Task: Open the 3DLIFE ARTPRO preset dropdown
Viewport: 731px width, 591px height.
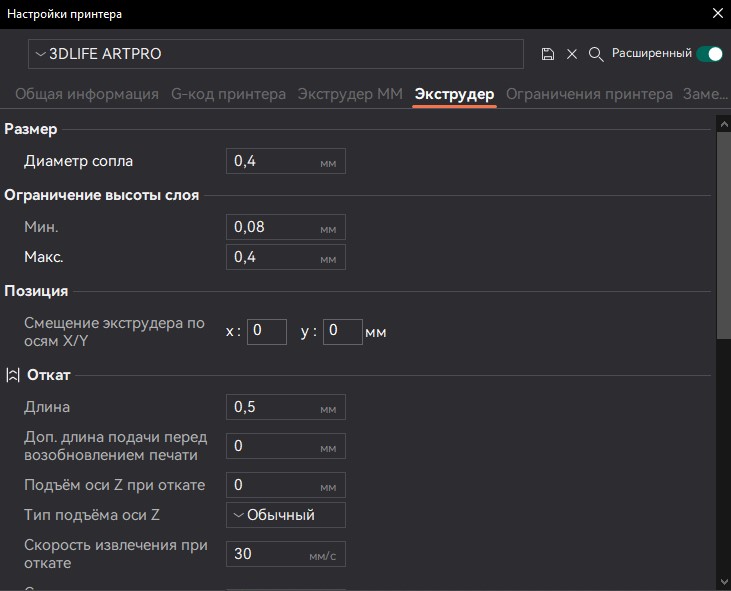Action: click(x=276, y=54)
